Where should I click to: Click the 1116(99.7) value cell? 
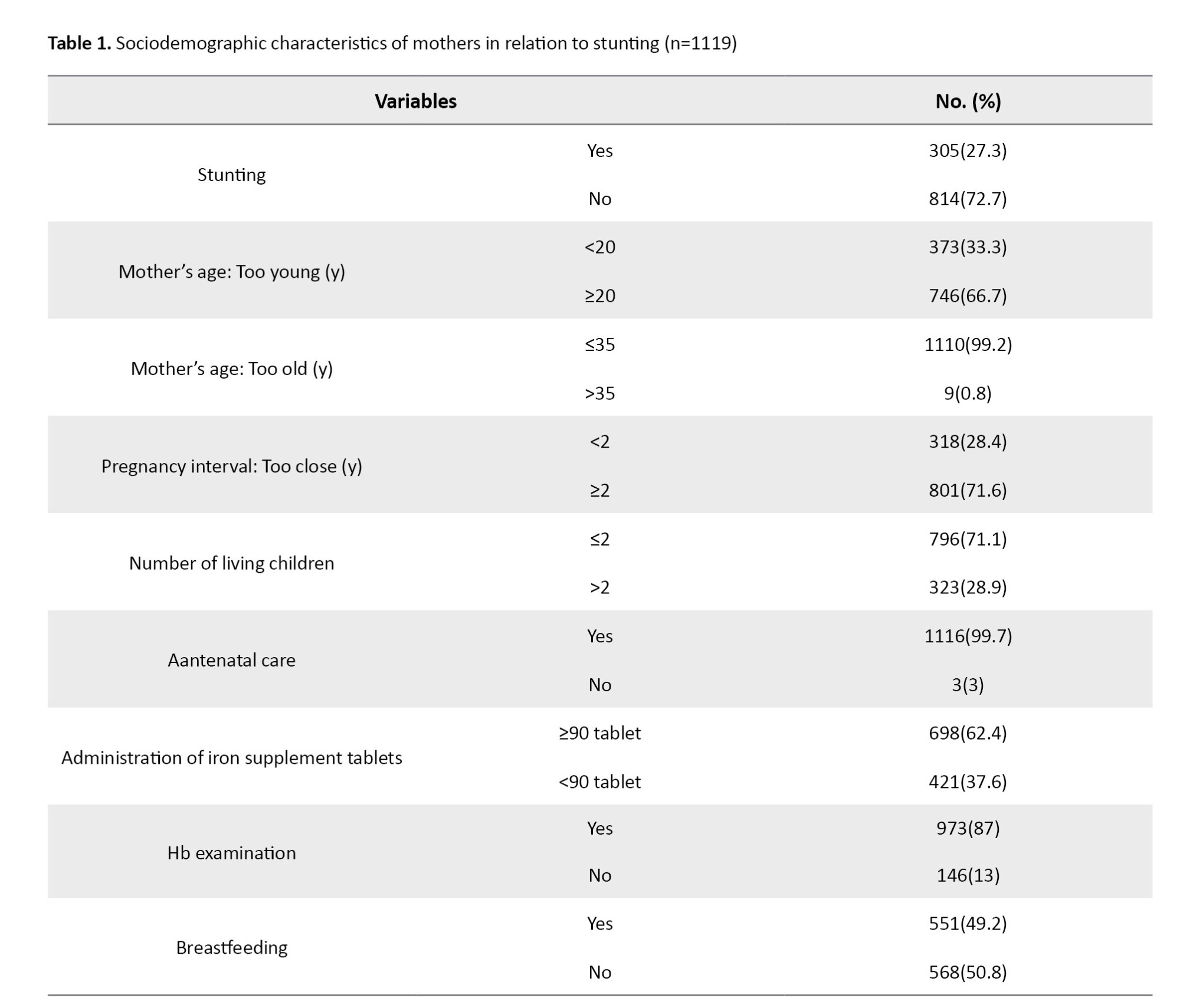(x=968, y=636)
